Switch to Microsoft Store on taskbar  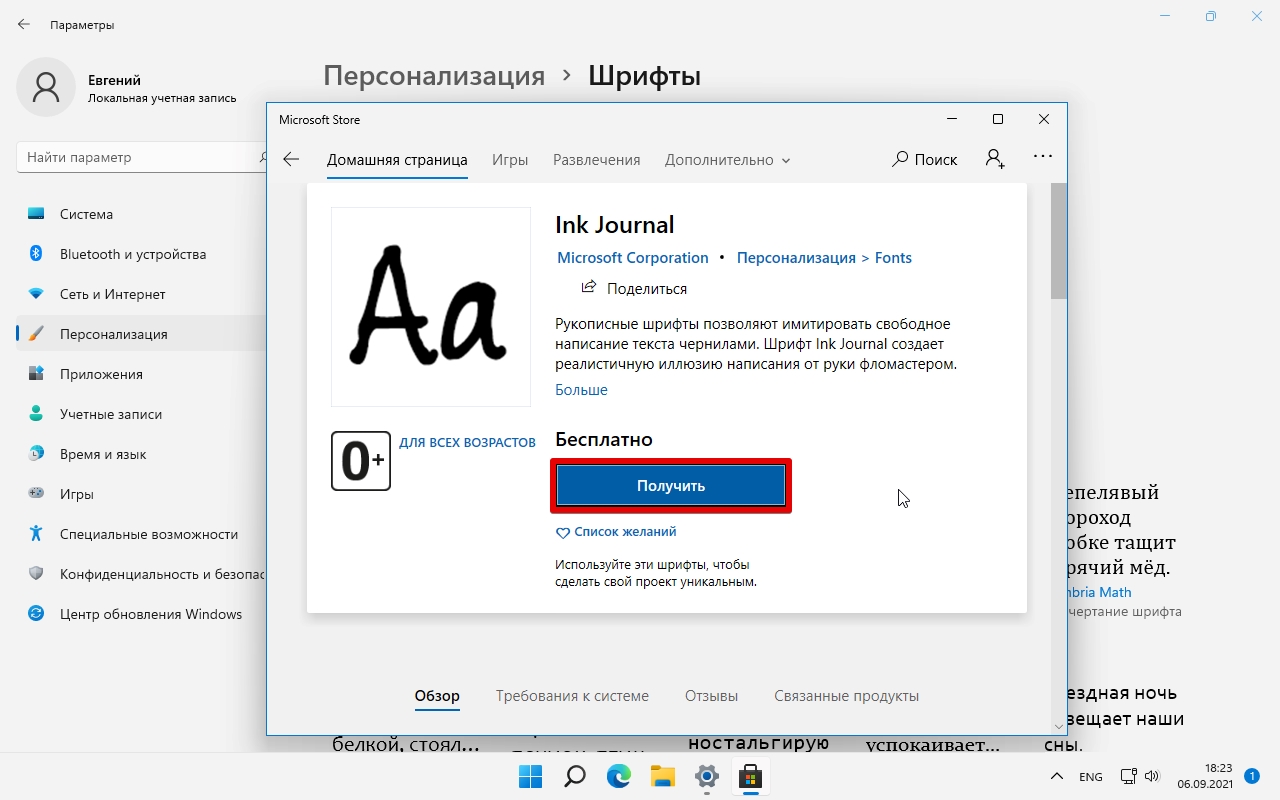751,776
